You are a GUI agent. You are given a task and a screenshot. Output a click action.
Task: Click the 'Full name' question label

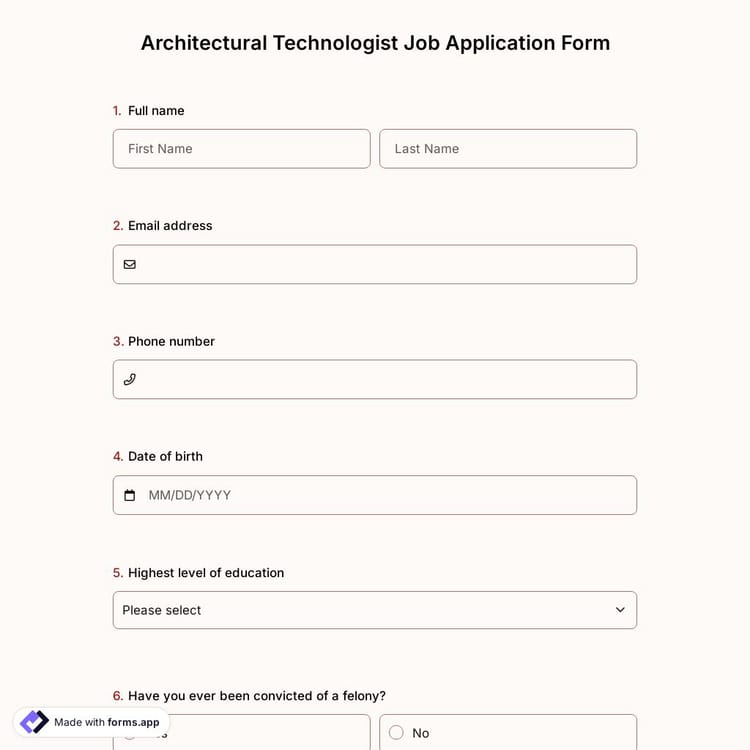pos(156,111)
